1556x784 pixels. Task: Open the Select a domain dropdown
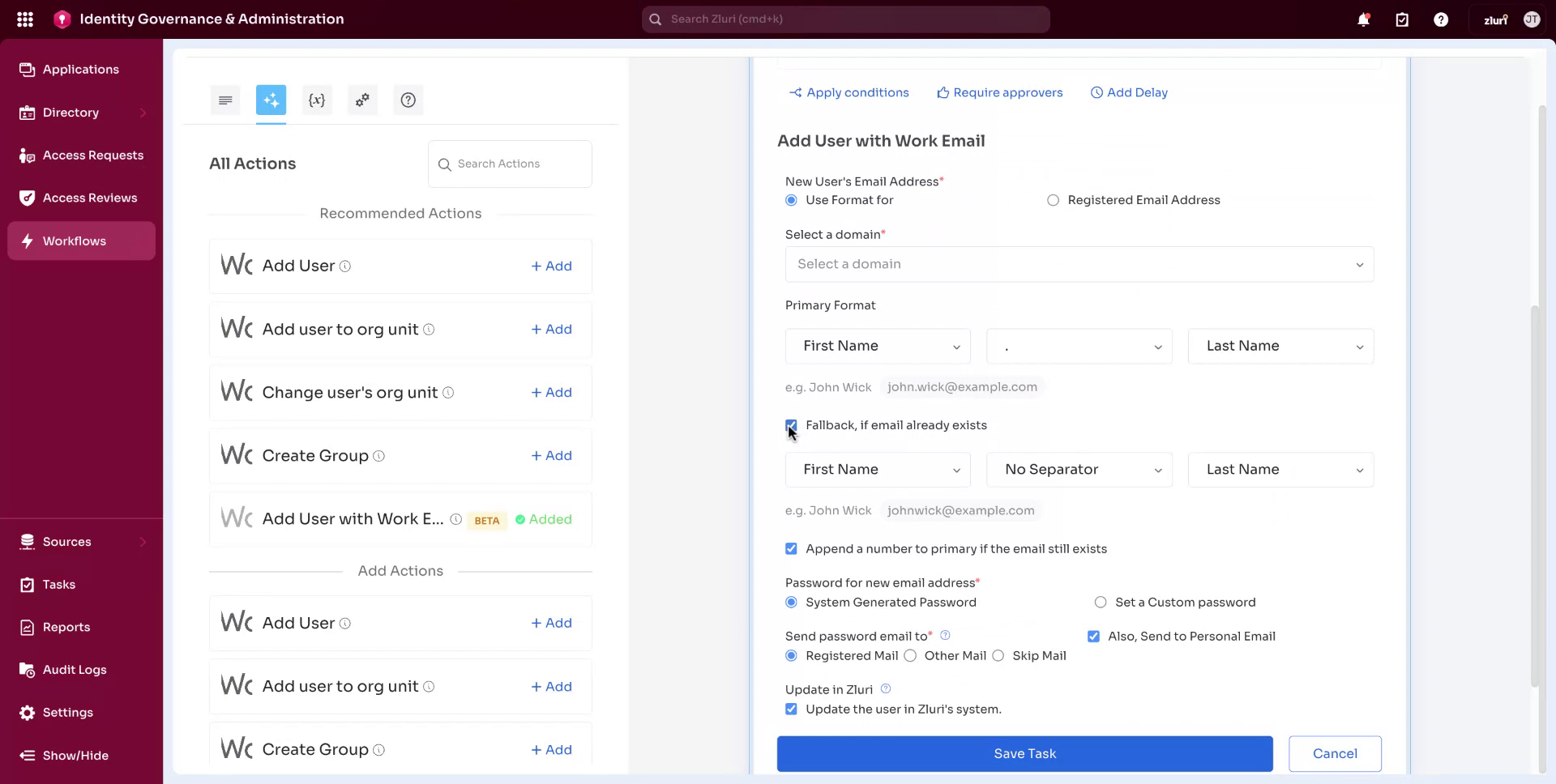pyautogui.click(x=1078, y=264)
